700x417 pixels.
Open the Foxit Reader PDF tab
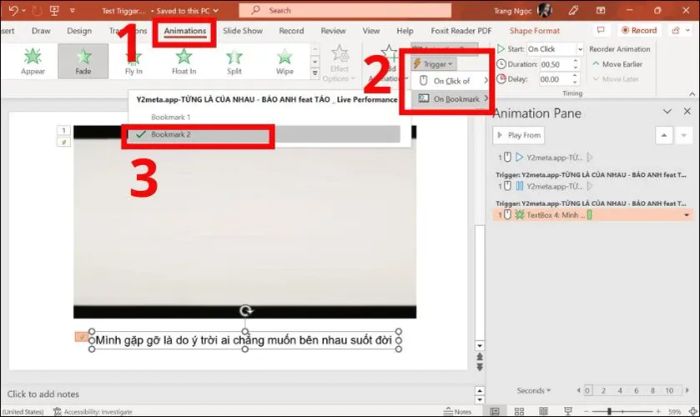coord(461,31)
